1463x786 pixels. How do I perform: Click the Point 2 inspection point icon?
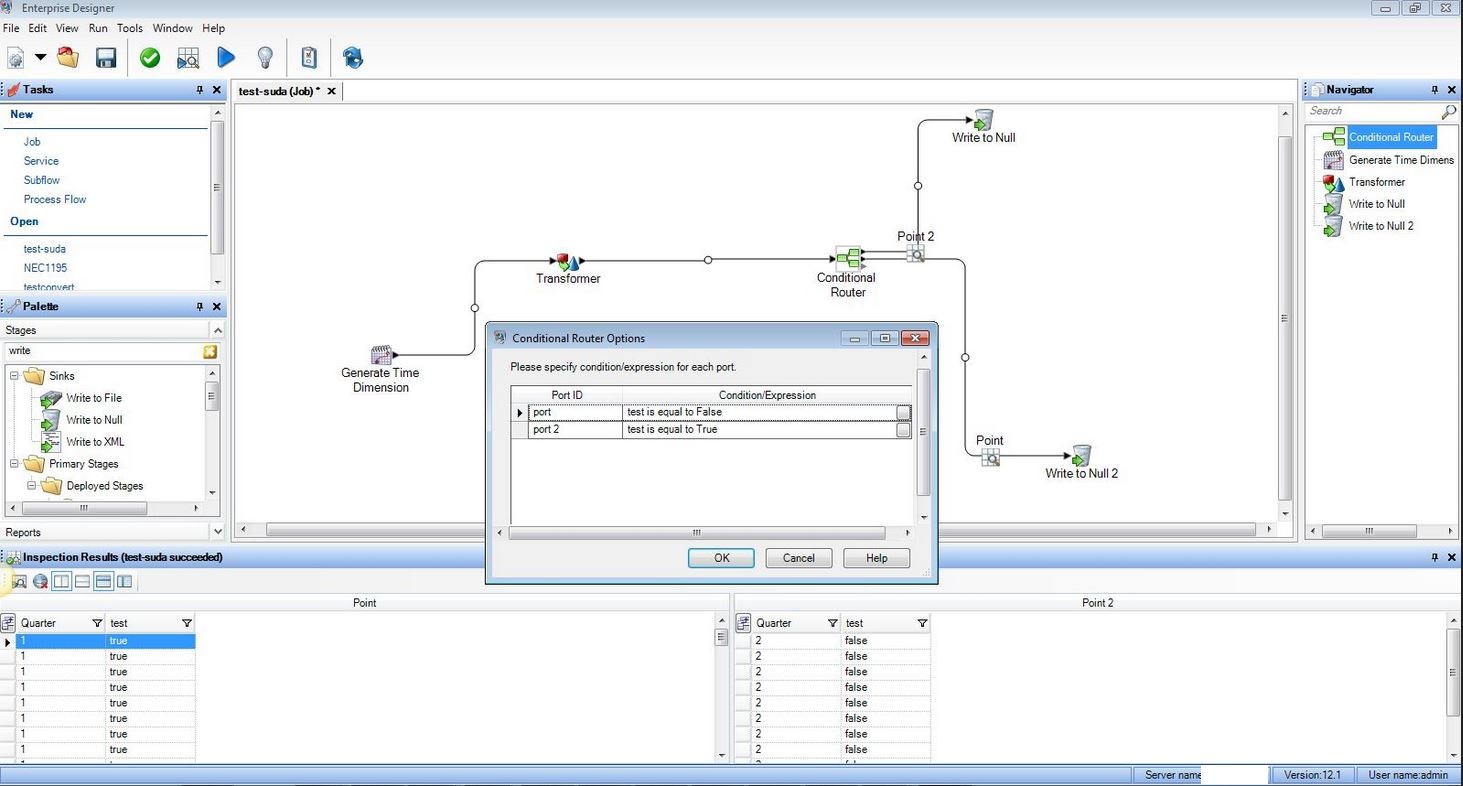point(915,254)
